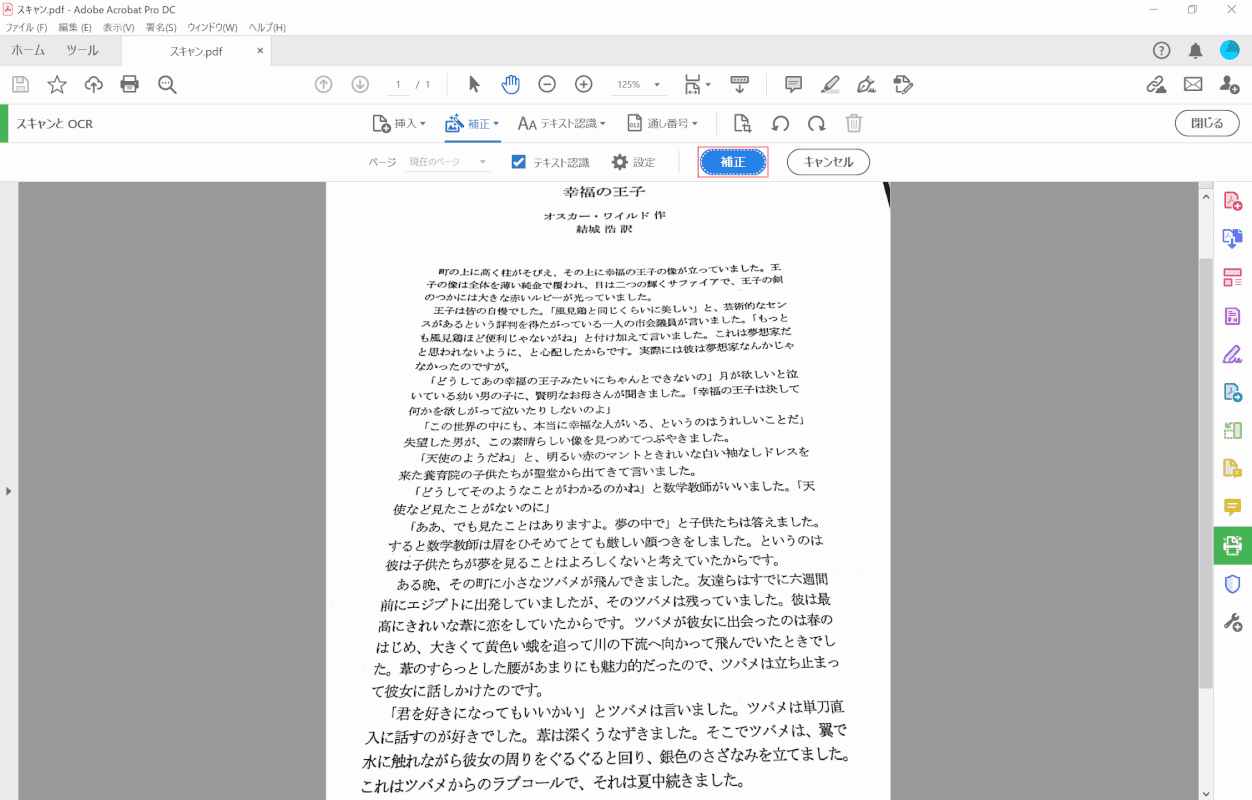Open the 表示 menu
The width and height of the screenshot is (1252, 800).
(119, 27)
